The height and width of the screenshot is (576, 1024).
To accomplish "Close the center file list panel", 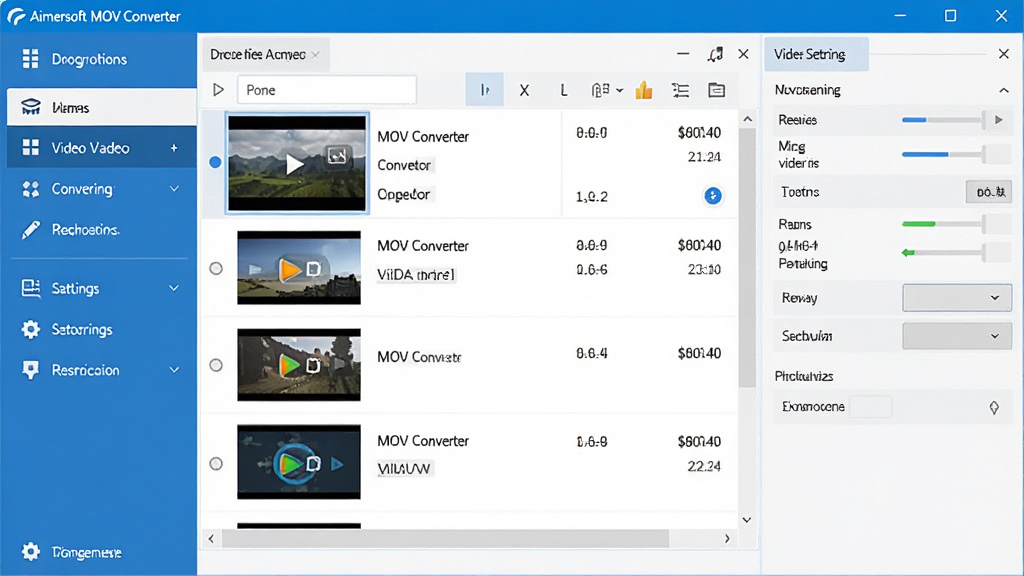I will (743, 54).
